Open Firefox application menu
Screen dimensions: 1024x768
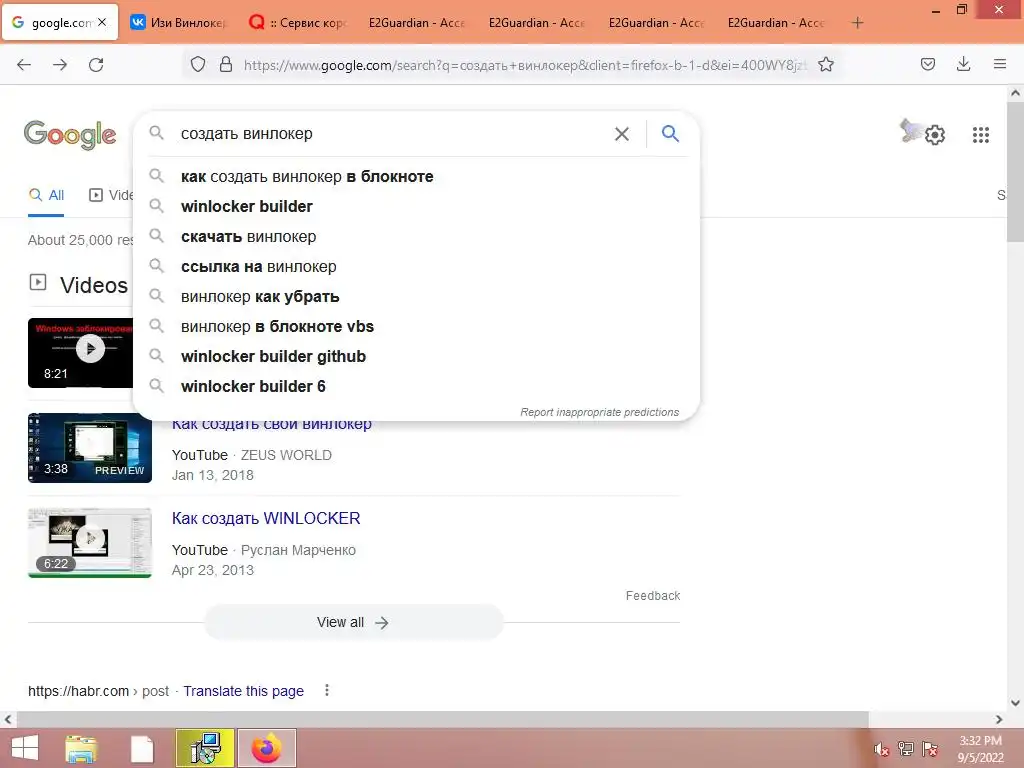pos(1000,65)
